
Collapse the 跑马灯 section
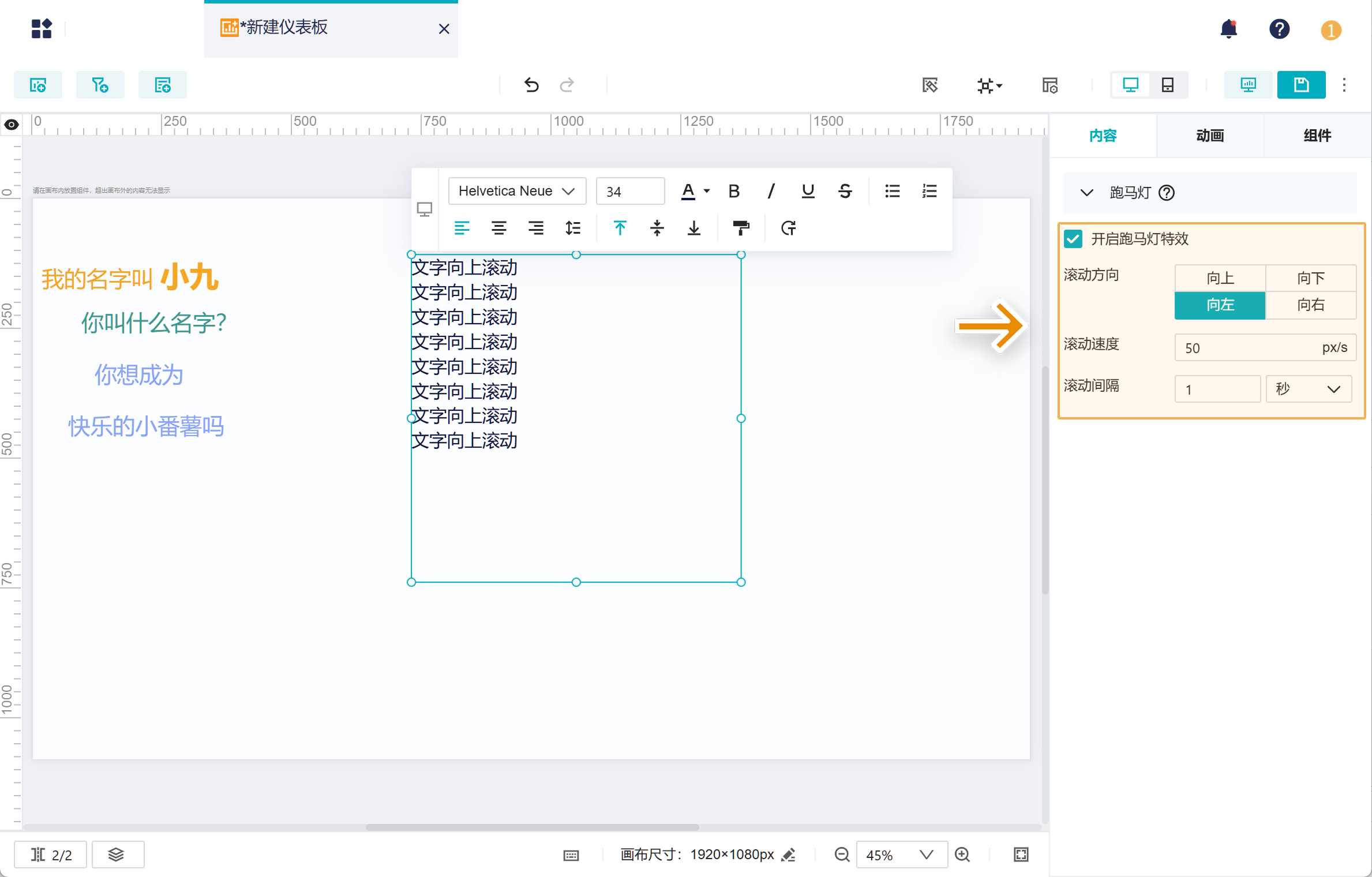(1087, 193)
